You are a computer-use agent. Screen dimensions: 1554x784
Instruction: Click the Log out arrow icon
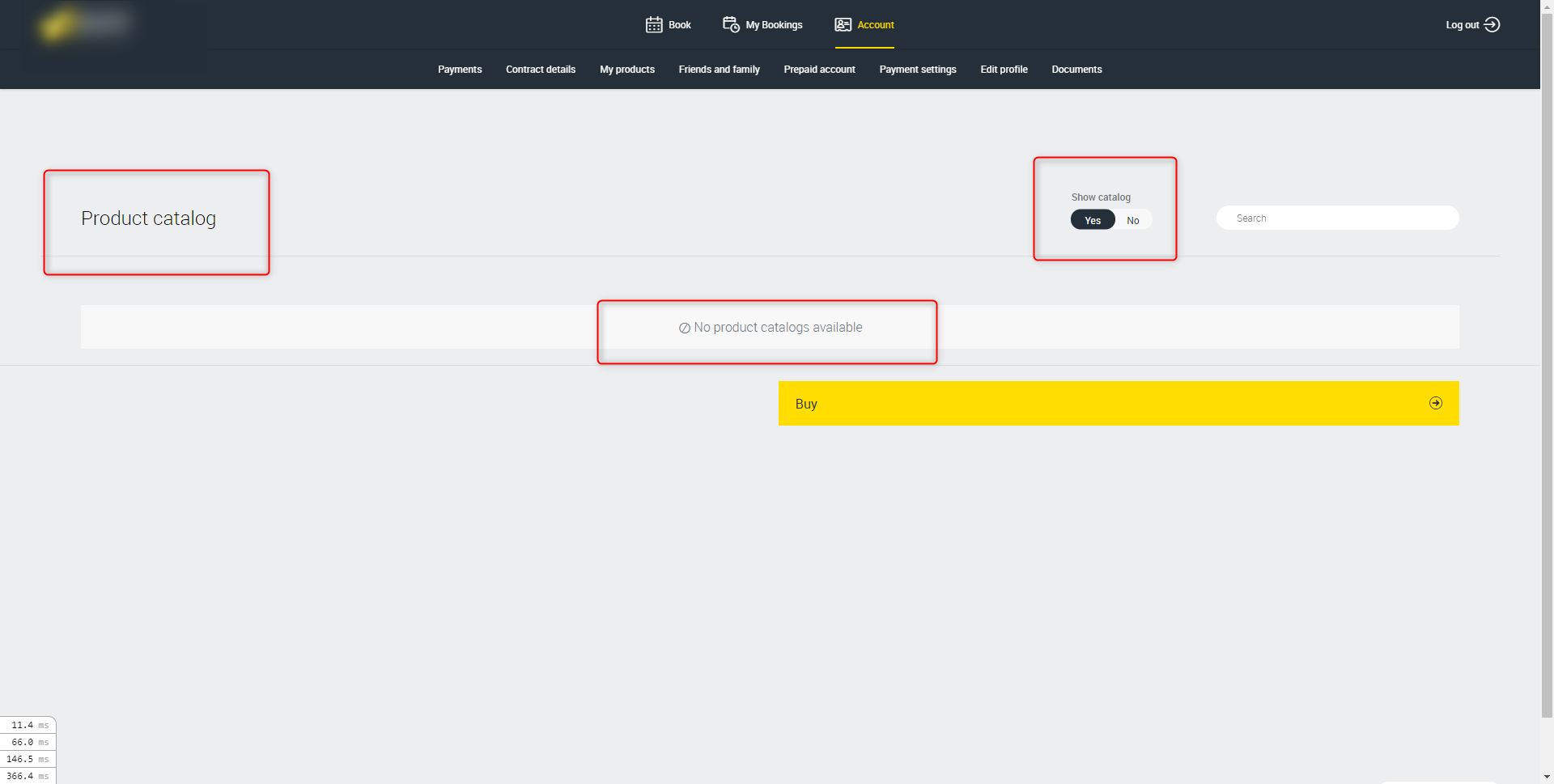pos(1492,25)
